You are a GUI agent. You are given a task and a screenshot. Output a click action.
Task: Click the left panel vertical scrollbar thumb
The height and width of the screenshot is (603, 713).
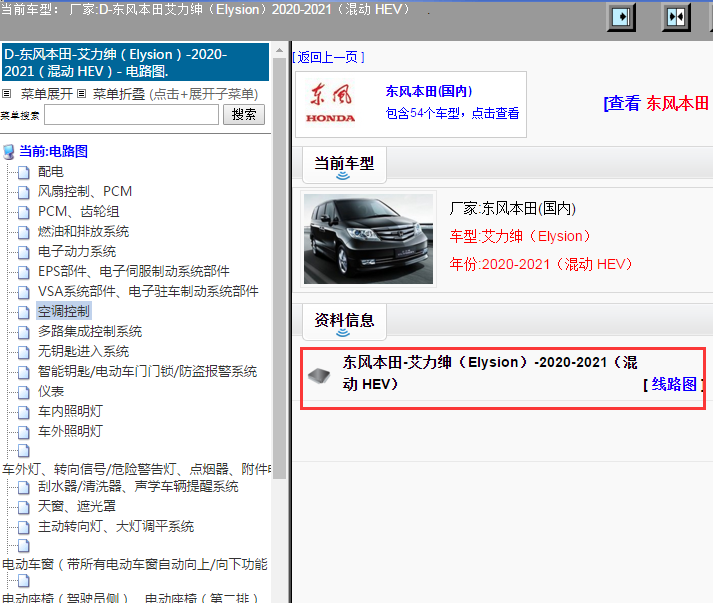pos(280,268)
